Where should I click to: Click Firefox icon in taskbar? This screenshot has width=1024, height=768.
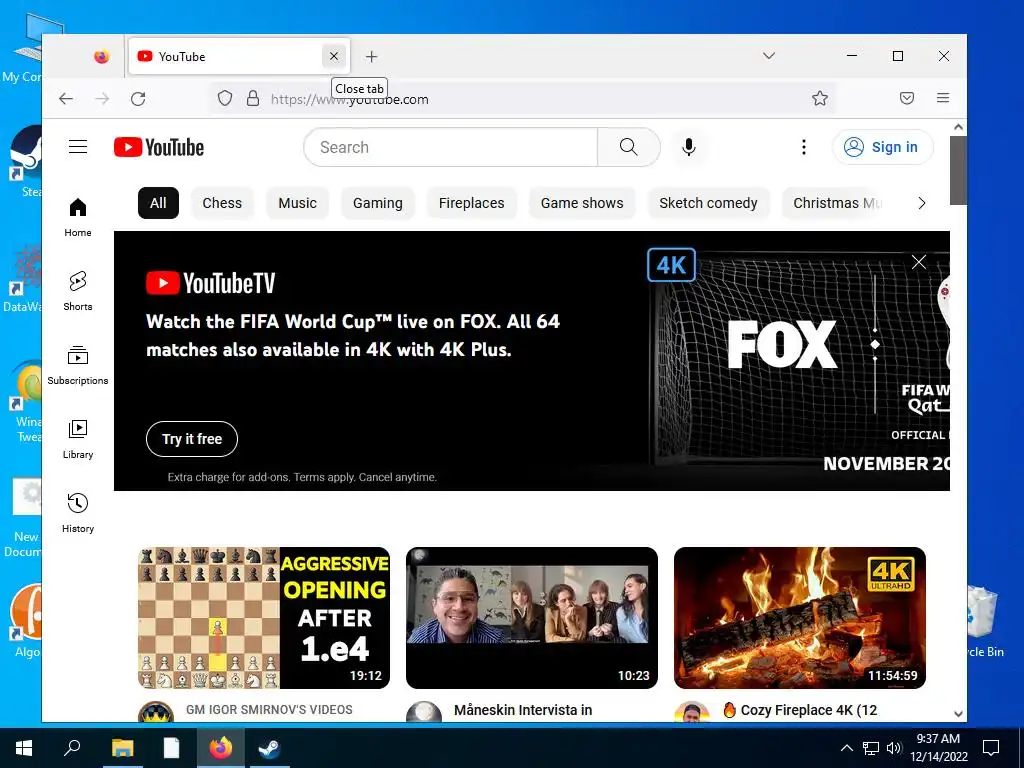click(220, 748)
